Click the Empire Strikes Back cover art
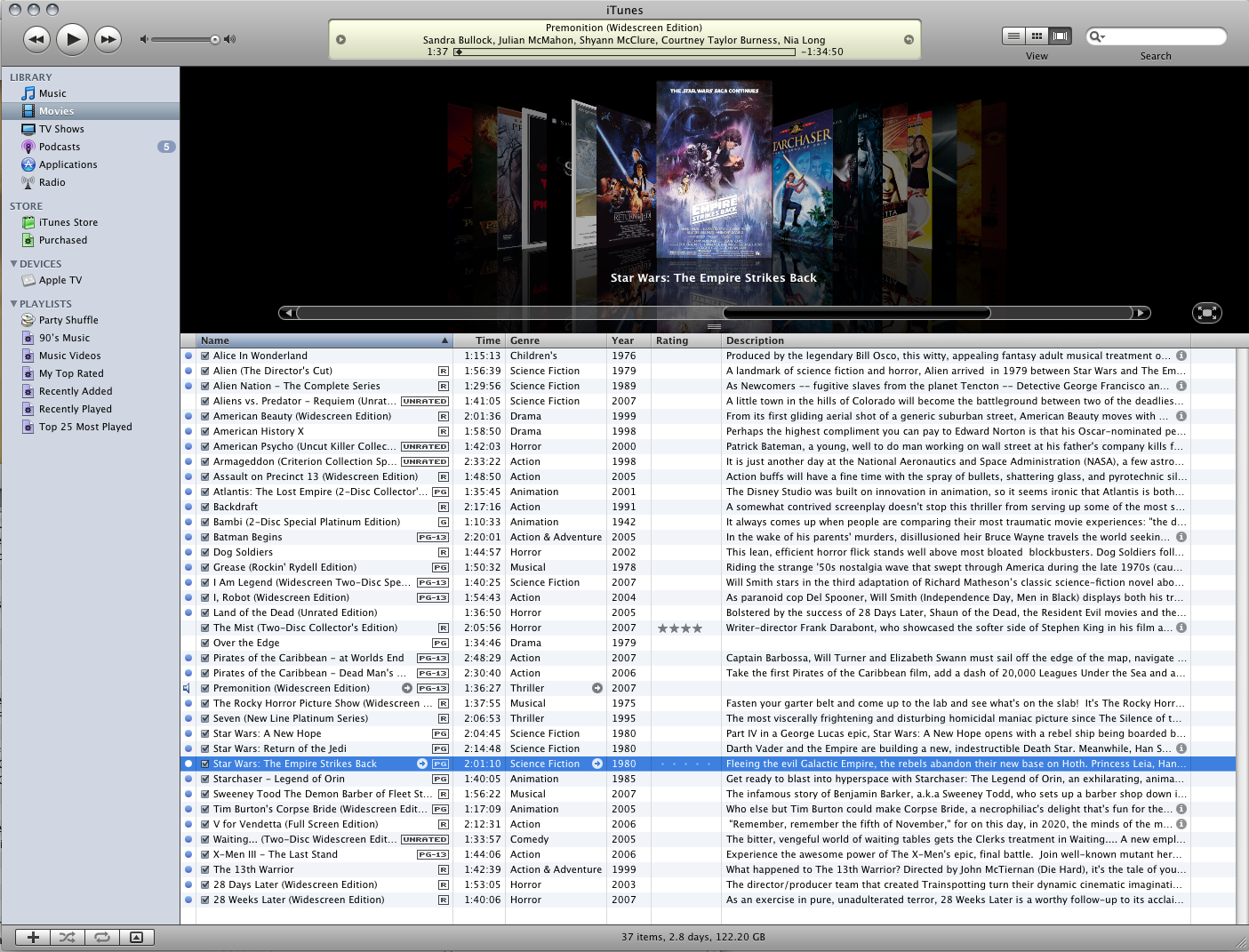Screen dimensions: 1249x952 tap(715, 169)
